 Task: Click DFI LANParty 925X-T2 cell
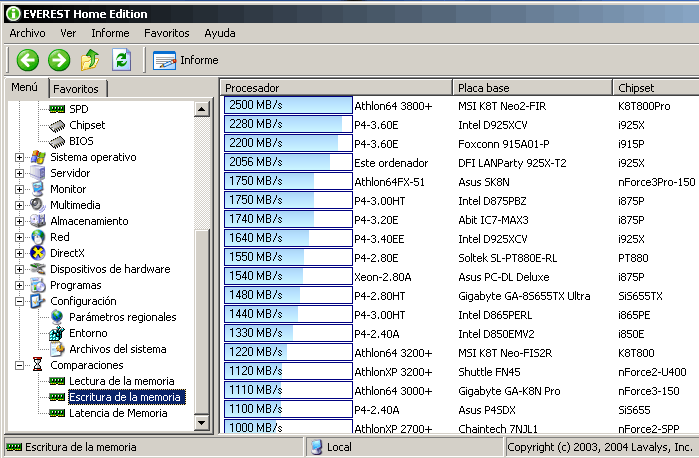pyautogui.click(x=512, y=163)
